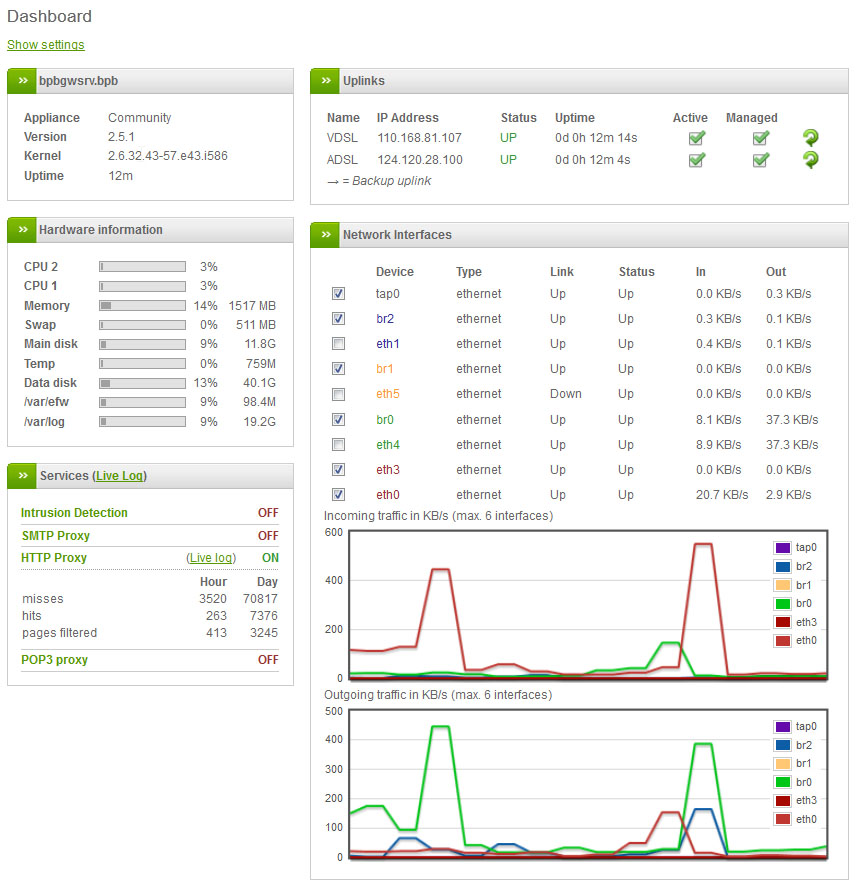Screen dimensions: 858x886
Task: Click the eth0 red swatch in outgoing legend
Action: 782,819
